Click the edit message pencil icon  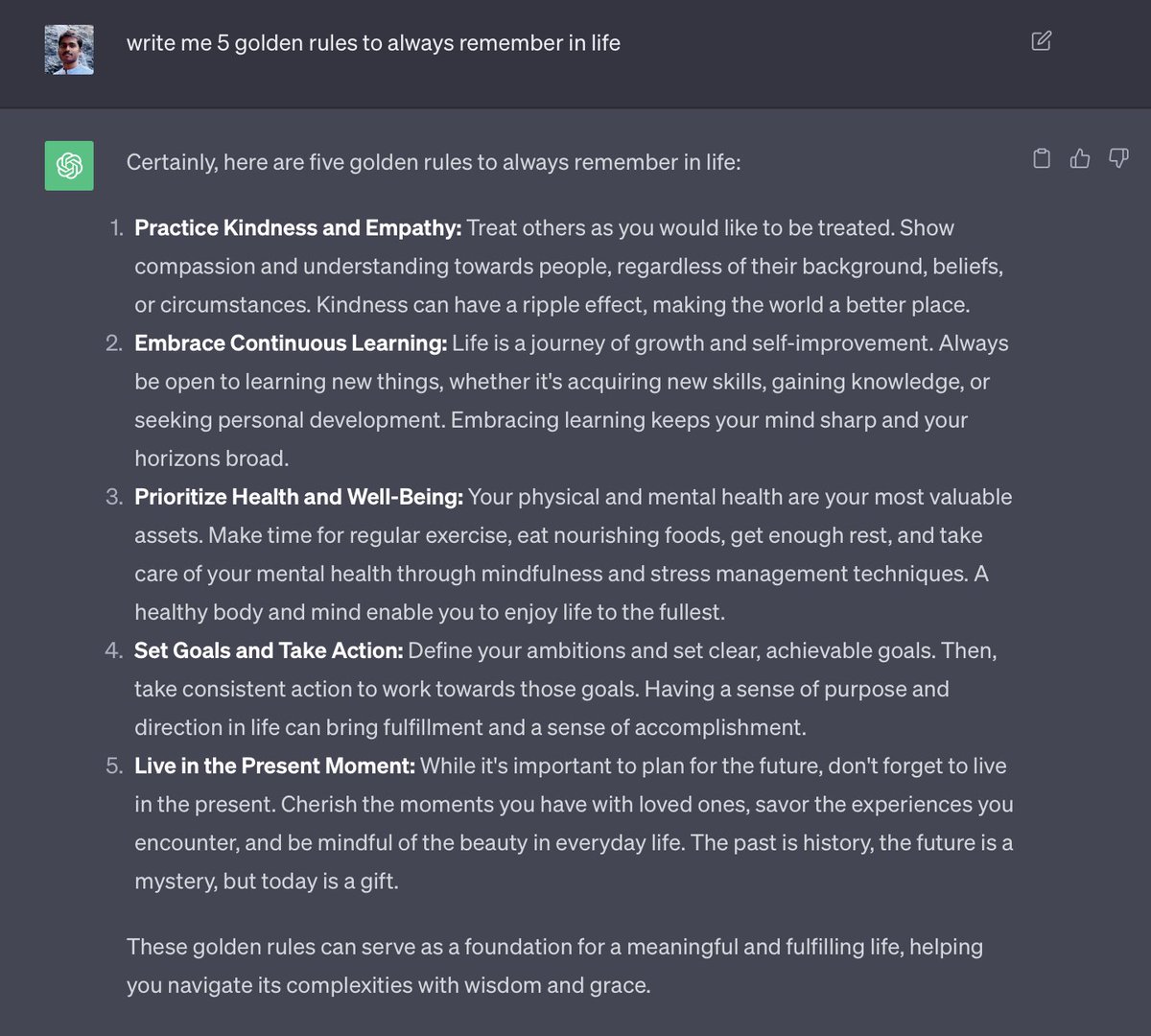[x=1041, y=40]
